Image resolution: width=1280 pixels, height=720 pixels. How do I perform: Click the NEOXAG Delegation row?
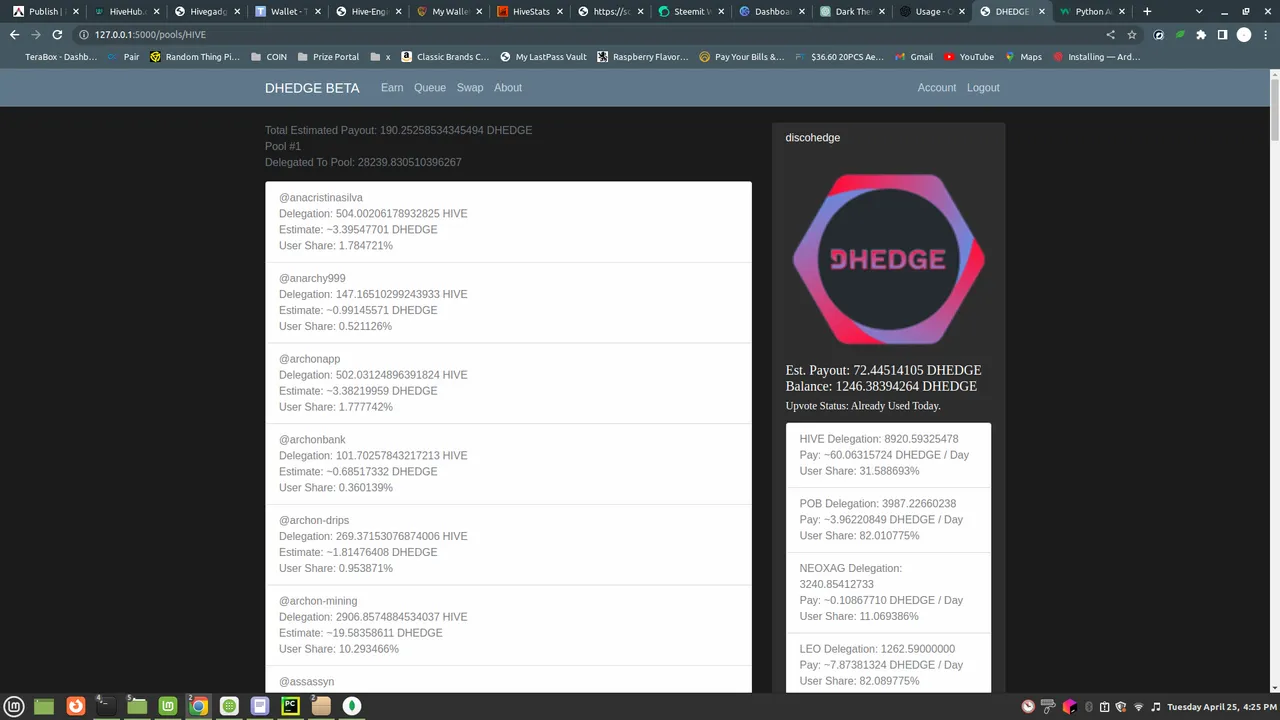coord(888,592)
